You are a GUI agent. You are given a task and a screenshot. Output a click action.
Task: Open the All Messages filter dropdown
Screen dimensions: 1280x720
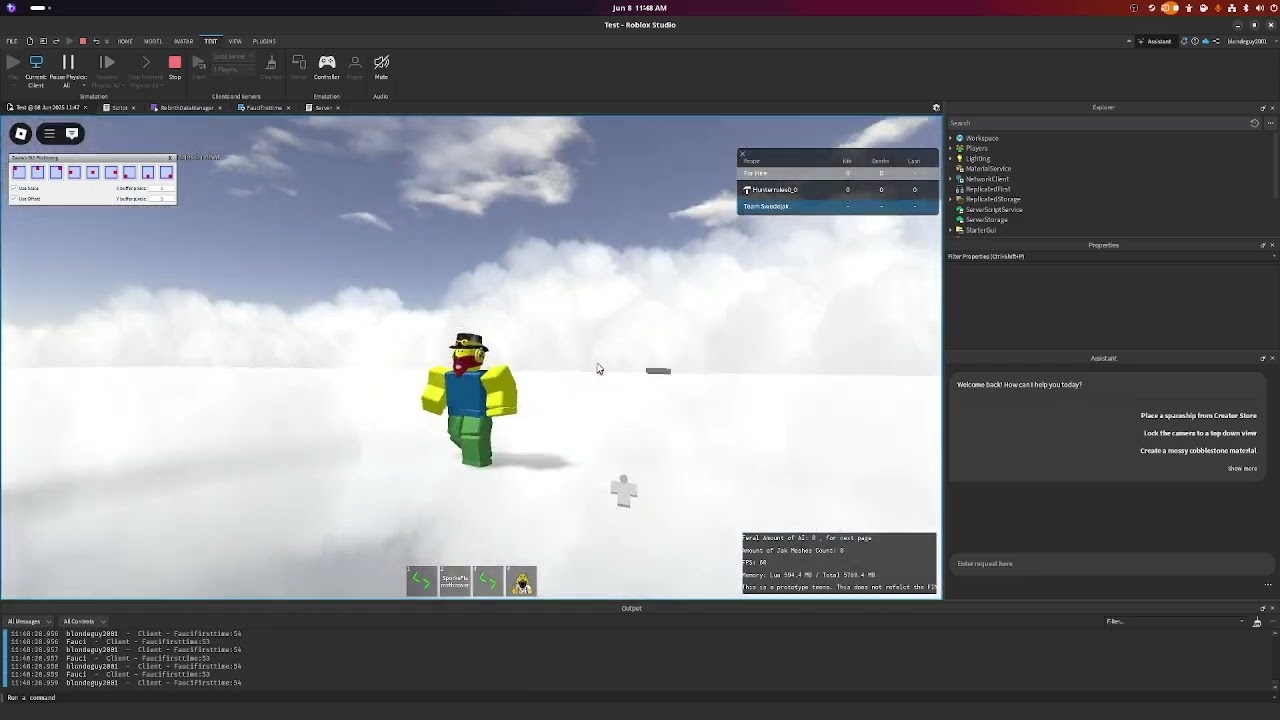[x=28, y=622]
